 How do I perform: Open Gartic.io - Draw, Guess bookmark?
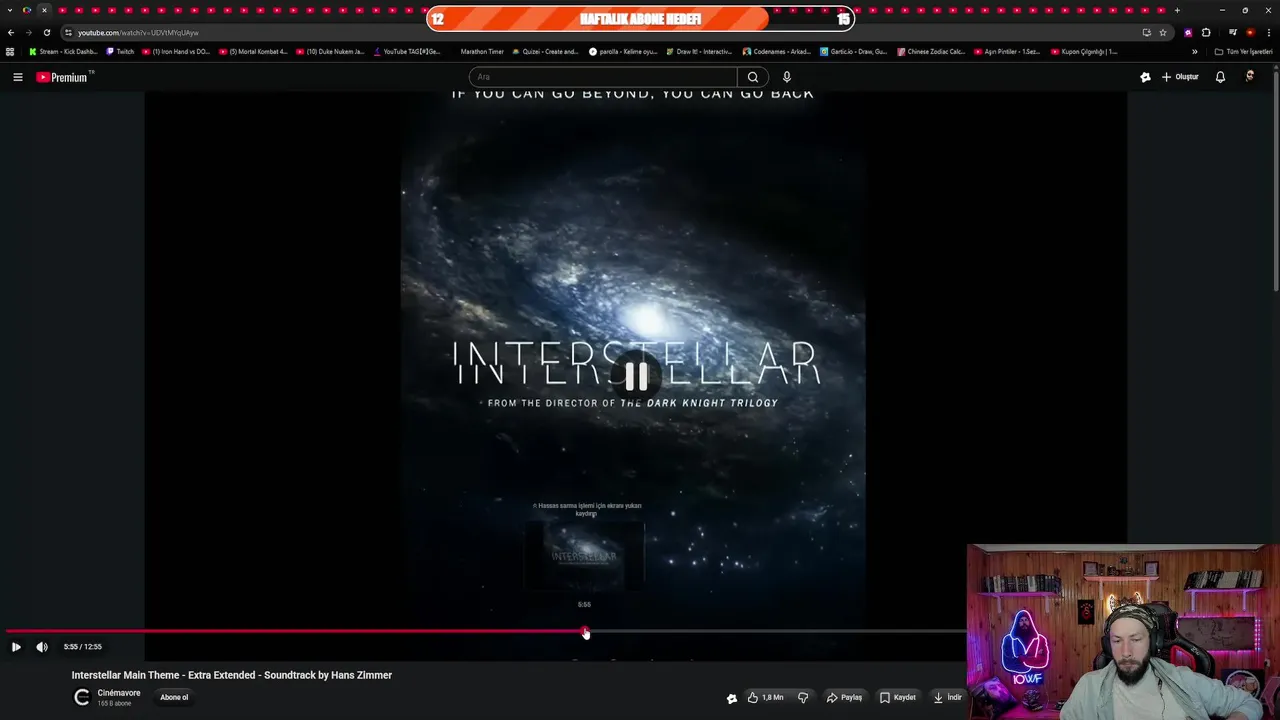tap(854, 51)
